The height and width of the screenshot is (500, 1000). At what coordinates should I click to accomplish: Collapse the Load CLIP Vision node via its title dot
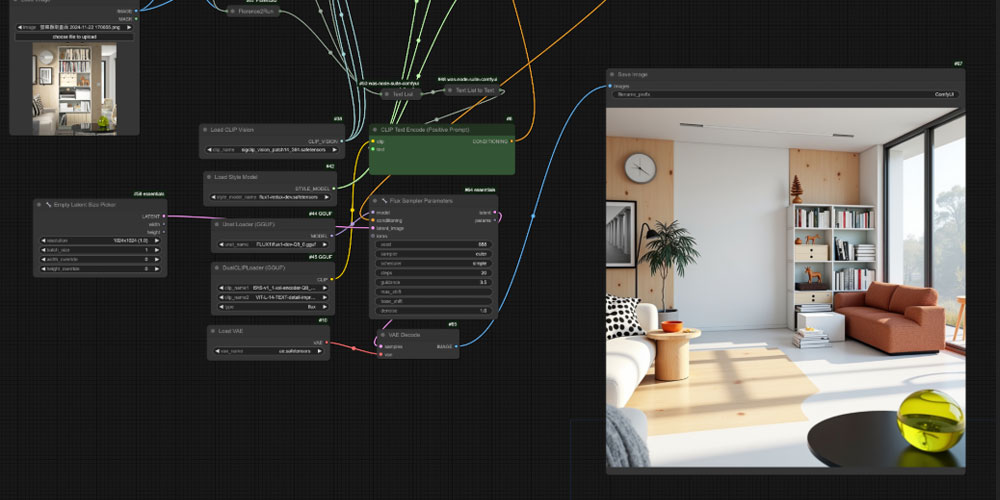click(205, 129)
